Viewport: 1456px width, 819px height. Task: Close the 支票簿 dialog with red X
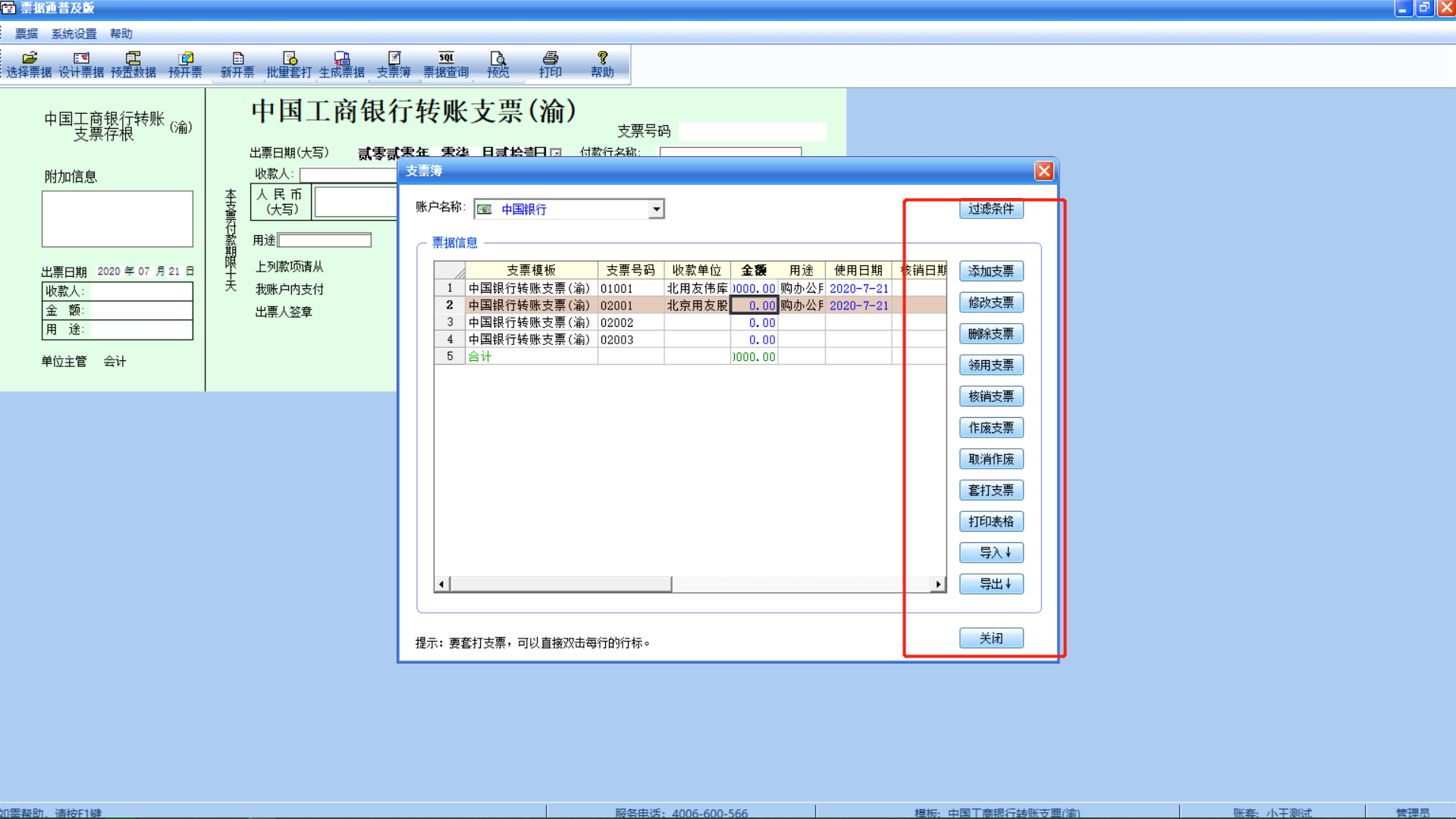(x=1044, y=171)
